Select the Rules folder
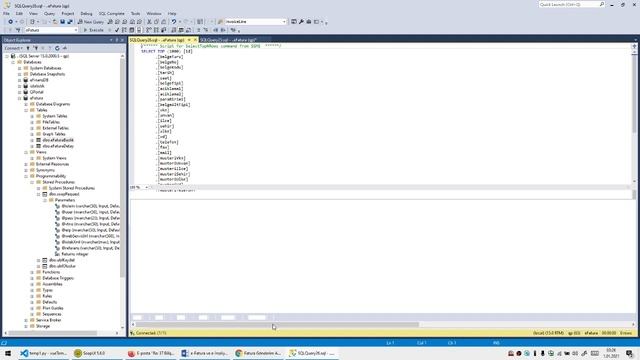640x360 pixels. pyautogui.click(x=47, y=296)
